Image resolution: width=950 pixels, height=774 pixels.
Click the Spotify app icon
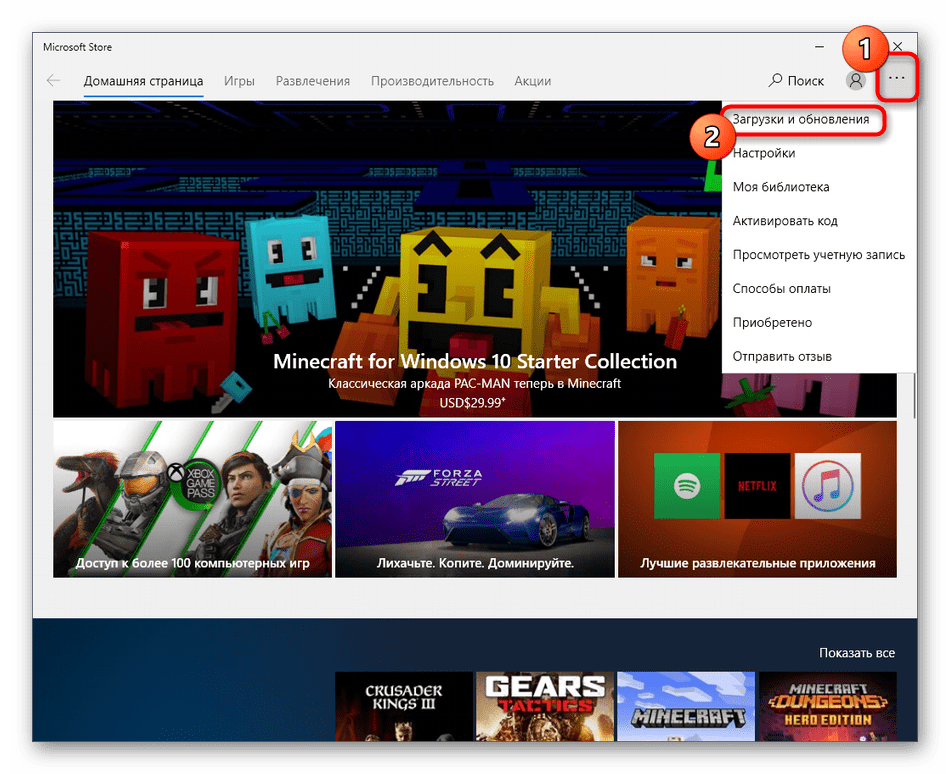click(x=686, y=487)
